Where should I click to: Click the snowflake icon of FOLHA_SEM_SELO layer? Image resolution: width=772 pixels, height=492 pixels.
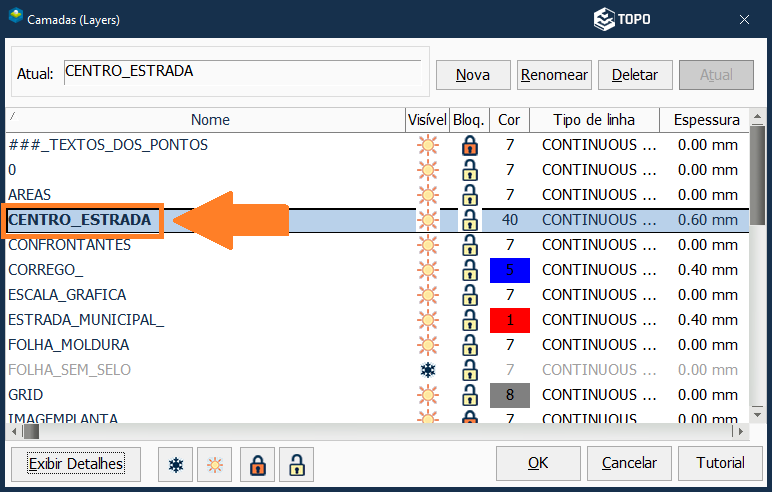428,370
